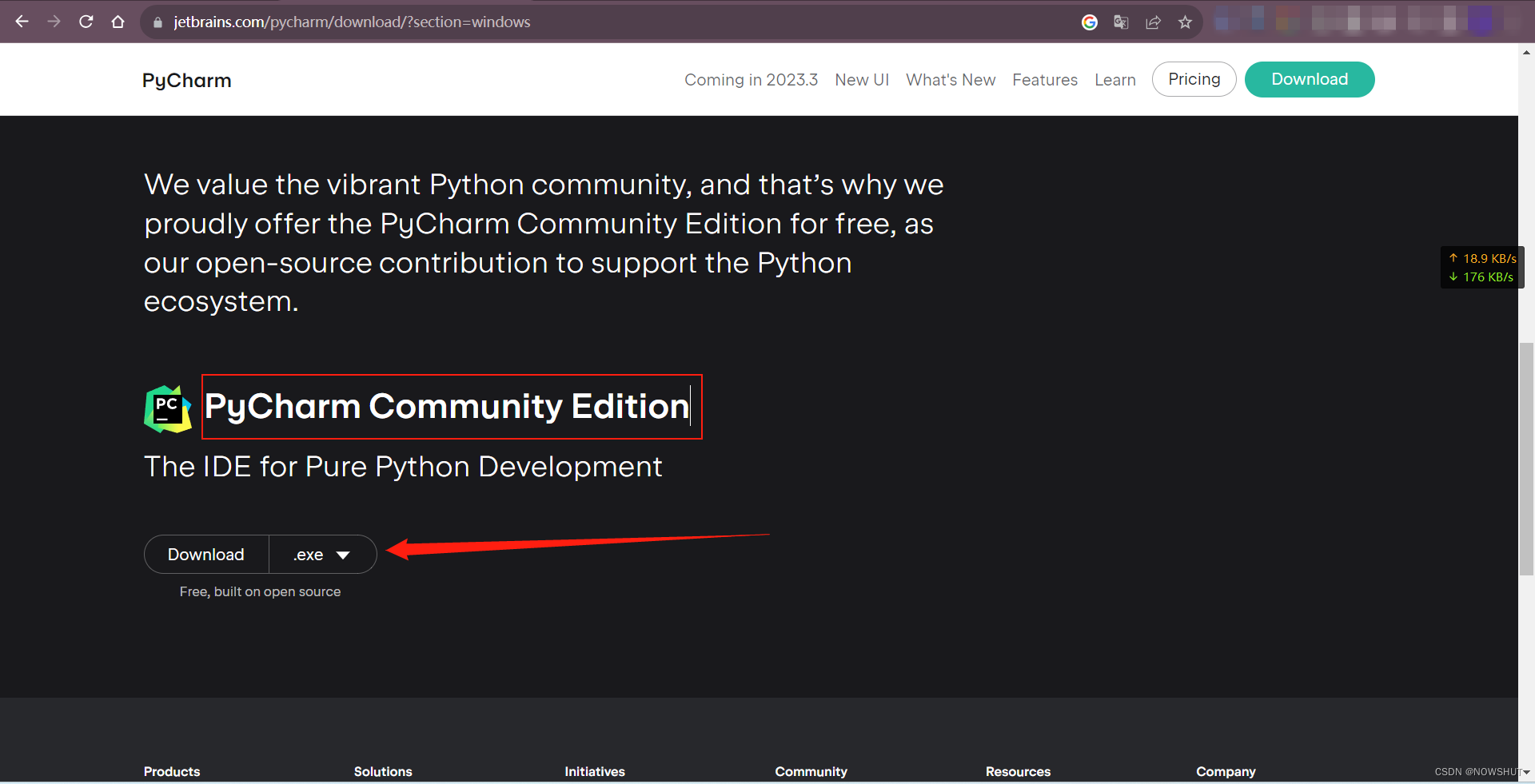This screenshot has height=784, width=1535.
Task: Download PyCharm Community Edition installer
Action: pyautogui.click(x=206, y=555)
